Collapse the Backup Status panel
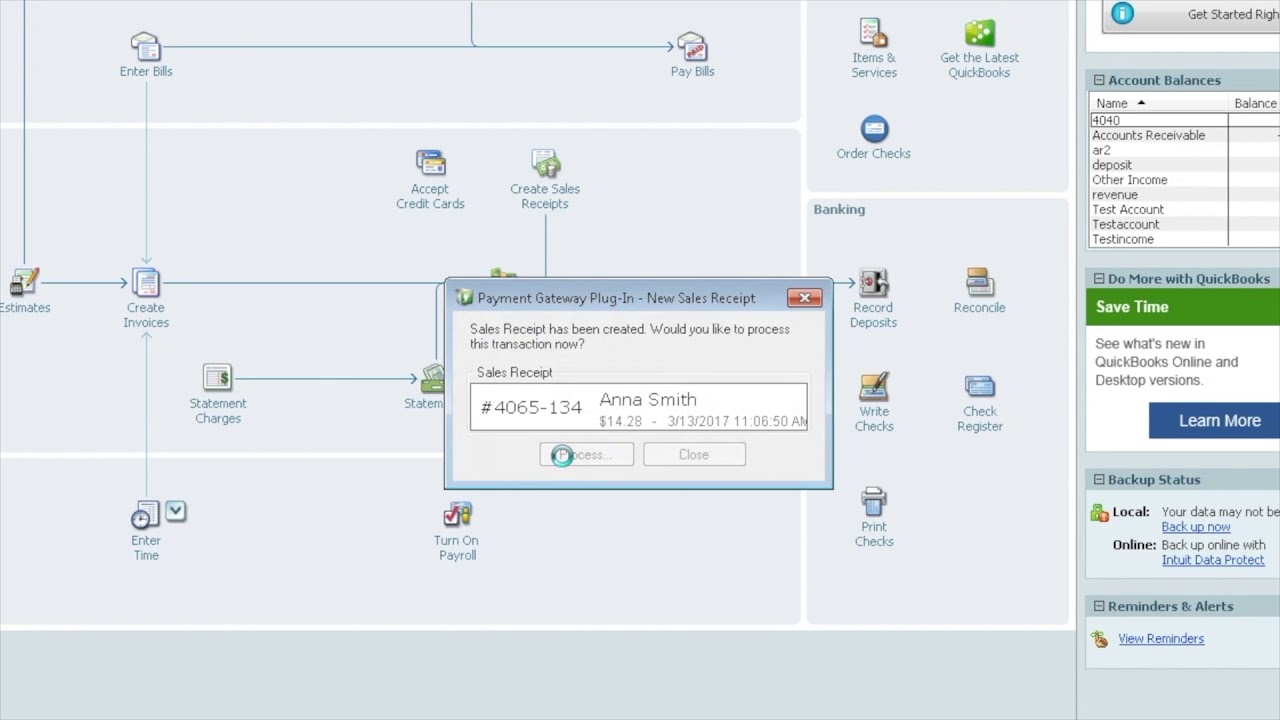Viewport: 1280px width, 720px height. pyautogui.click(x=1099, y=480)
